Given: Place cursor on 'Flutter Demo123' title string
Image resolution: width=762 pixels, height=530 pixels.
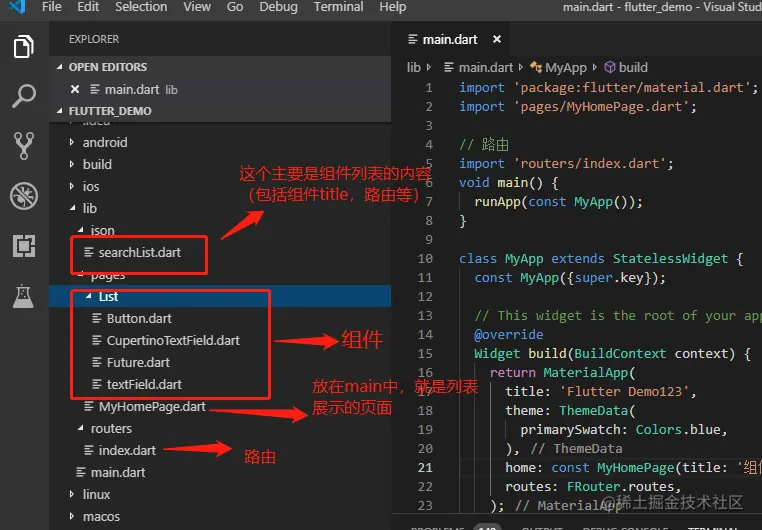Looking at the screenshot, I should (x=624, y=391).
